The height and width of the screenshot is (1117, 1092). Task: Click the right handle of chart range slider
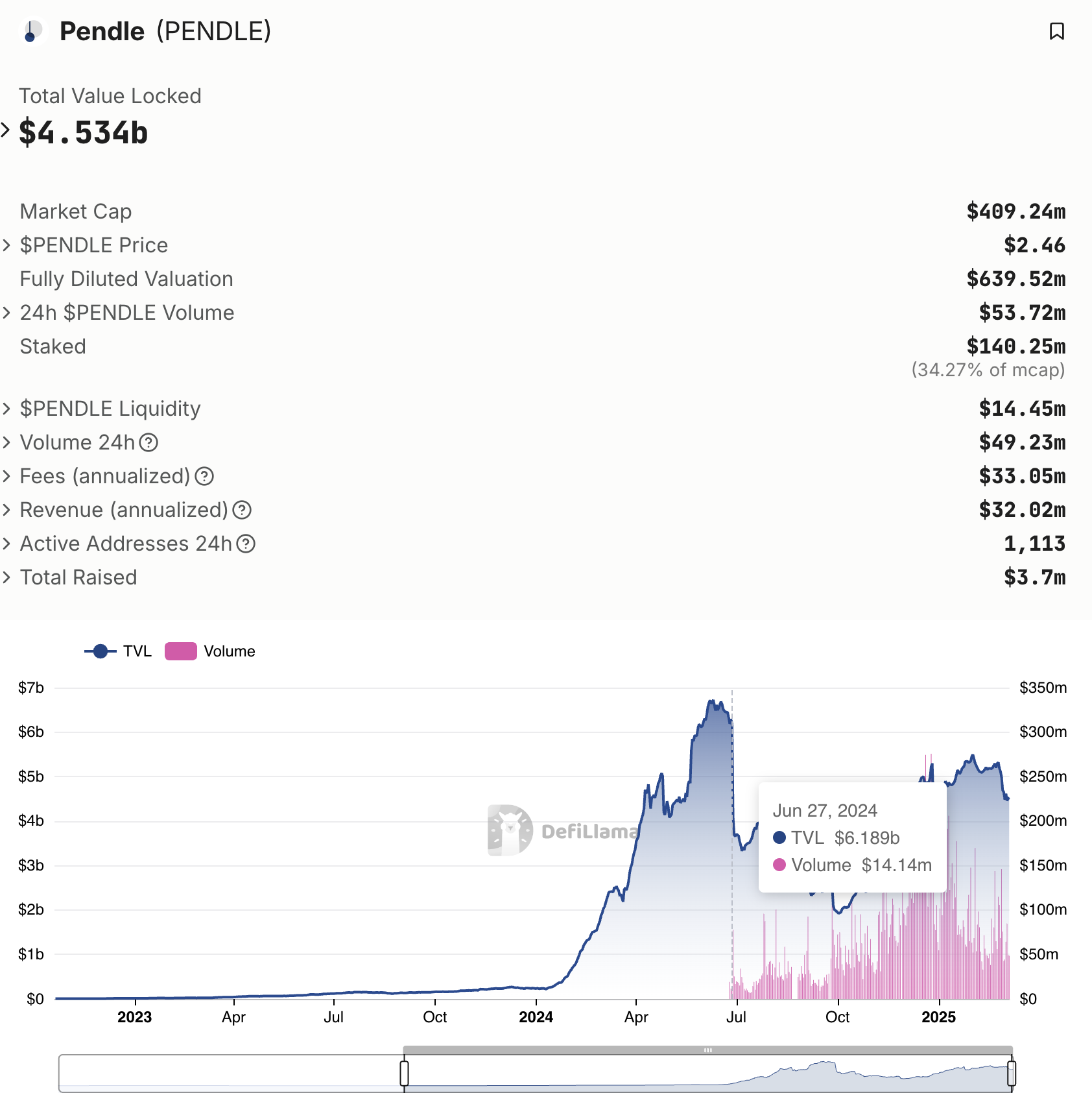pos(1011,1074)
